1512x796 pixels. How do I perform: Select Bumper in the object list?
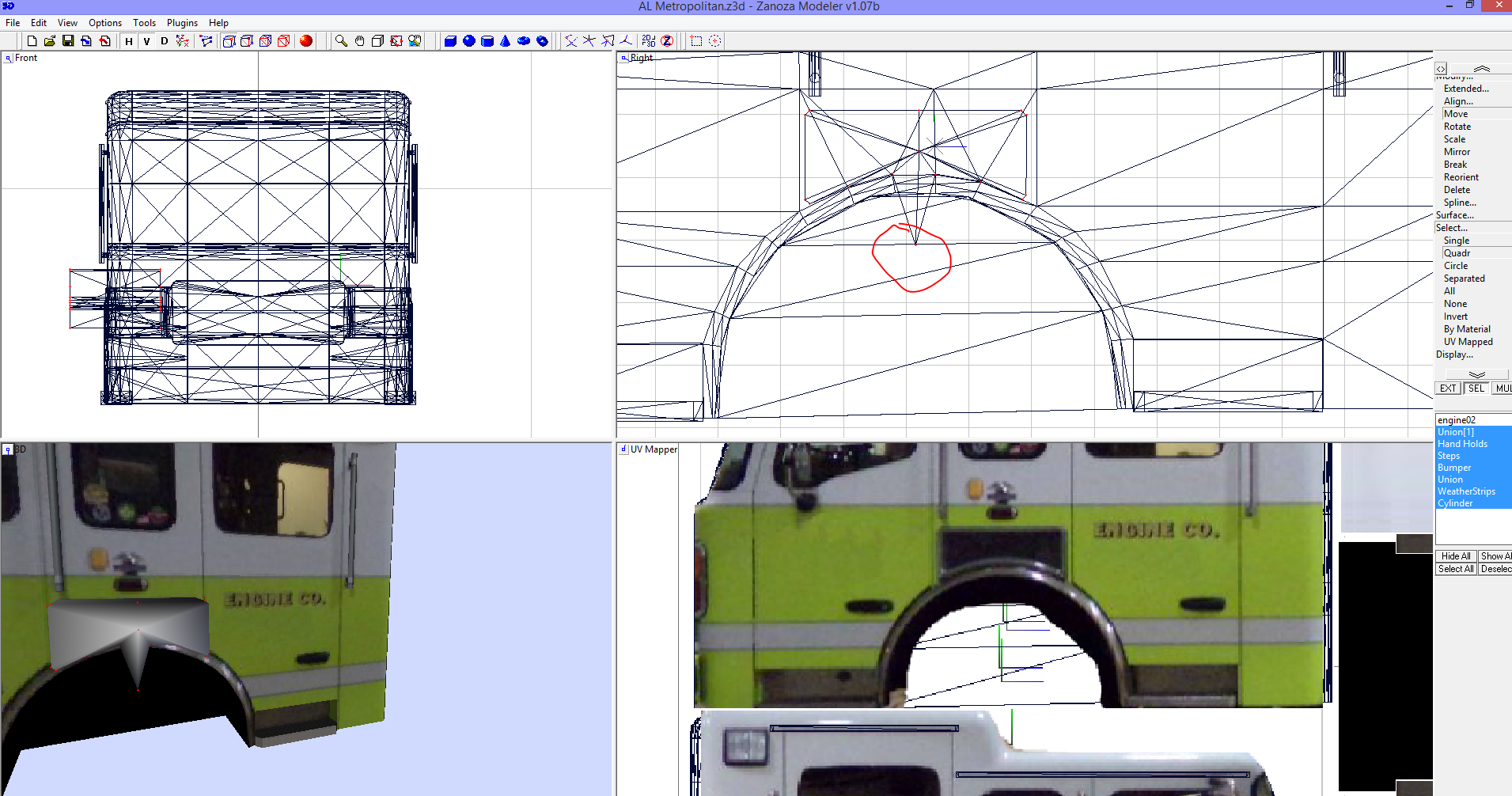(x=1453, y=467)
